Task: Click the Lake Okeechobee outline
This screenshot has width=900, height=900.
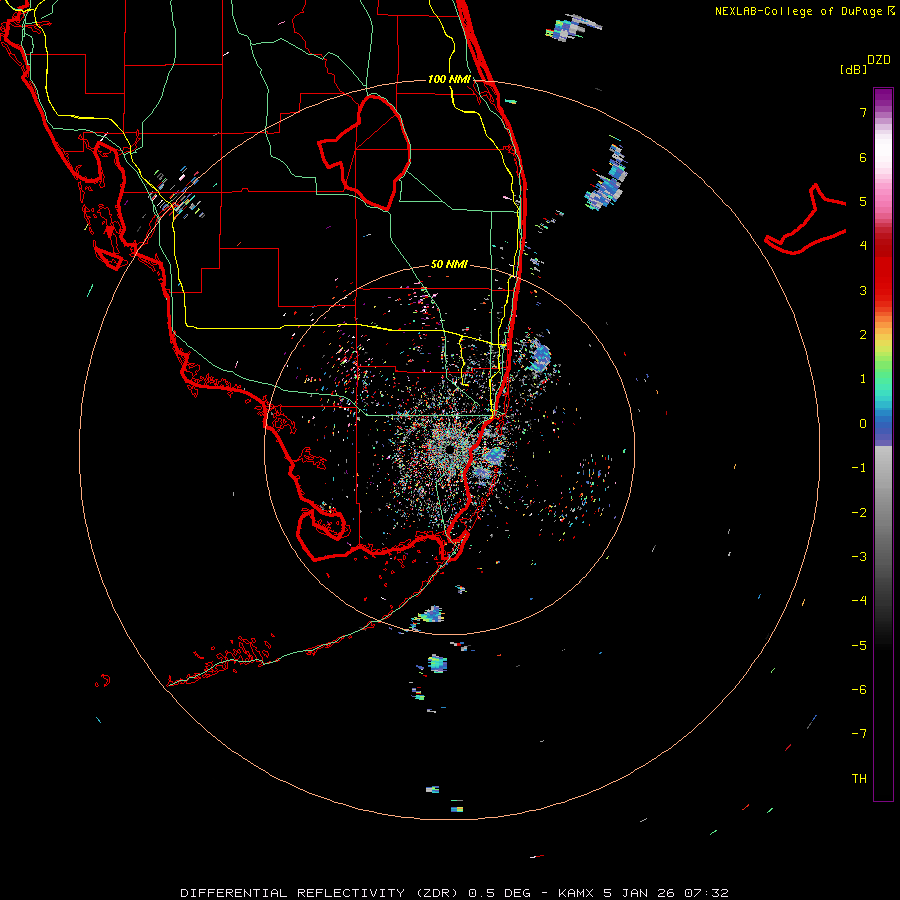Action: pos(364,152)
